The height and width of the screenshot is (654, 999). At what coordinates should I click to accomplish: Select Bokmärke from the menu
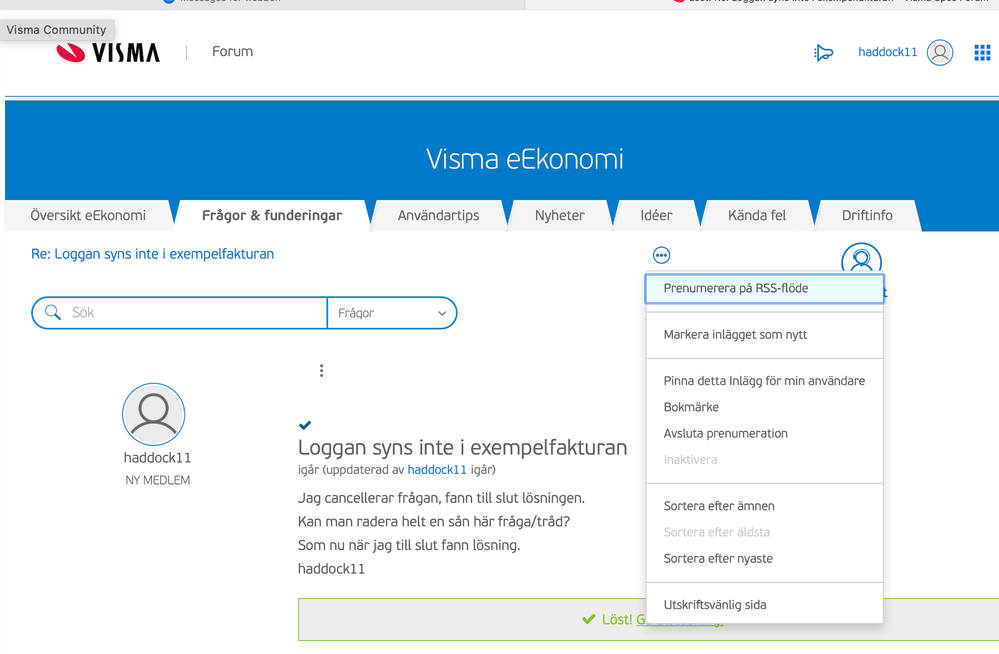(691, 407)
